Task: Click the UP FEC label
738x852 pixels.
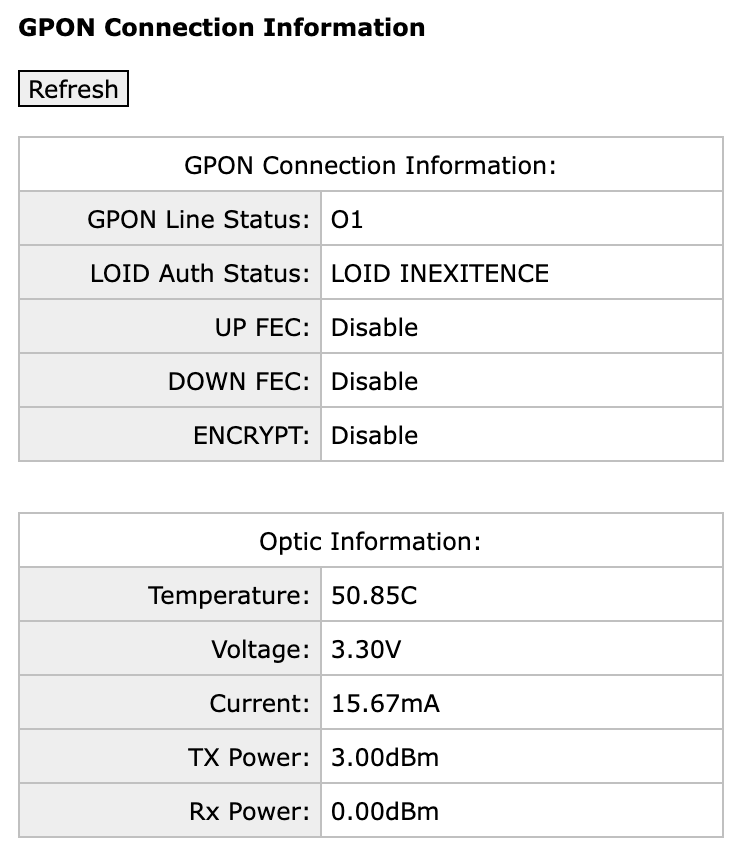Action: pyautogui.click(x=262, y=327)
